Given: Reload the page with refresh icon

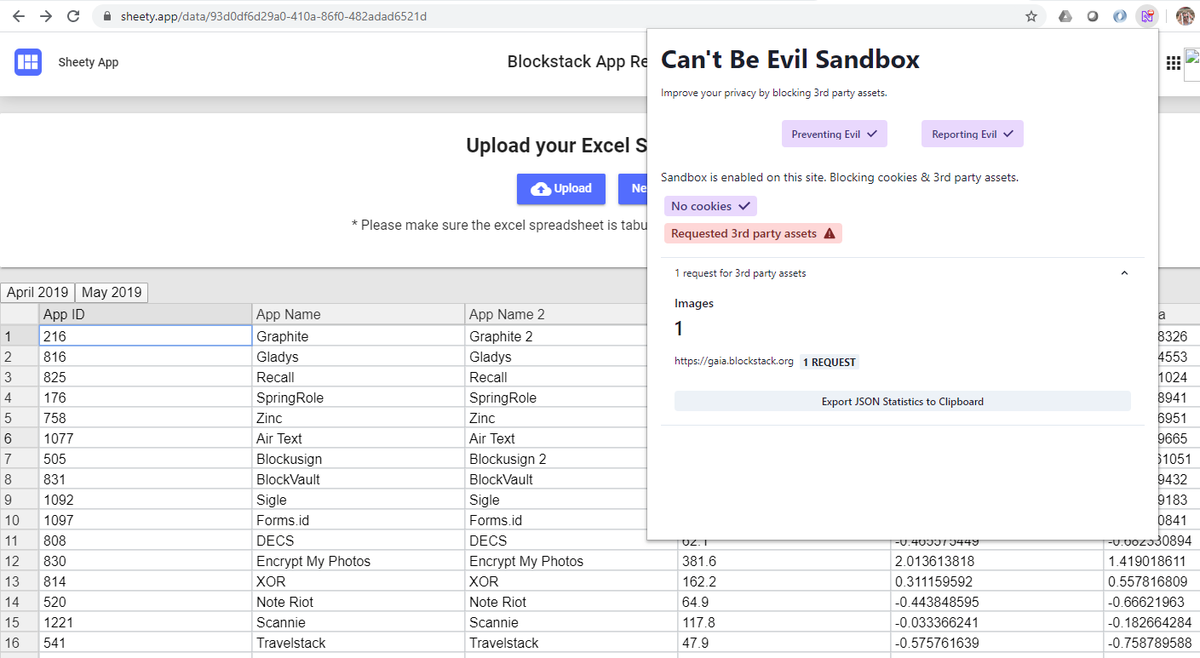Looking at the screenshot, I should click(x=73, y=17).
